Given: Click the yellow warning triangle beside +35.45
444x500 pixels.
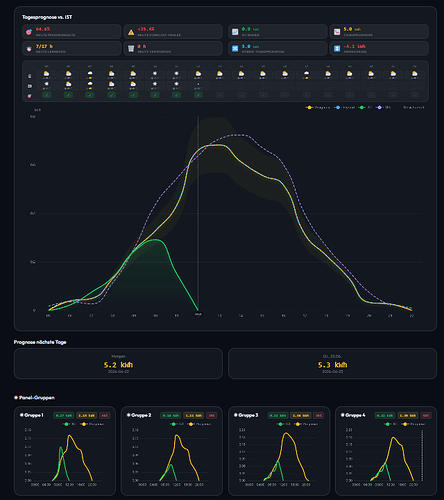Looking at the screenshot, I should point(131,32).
